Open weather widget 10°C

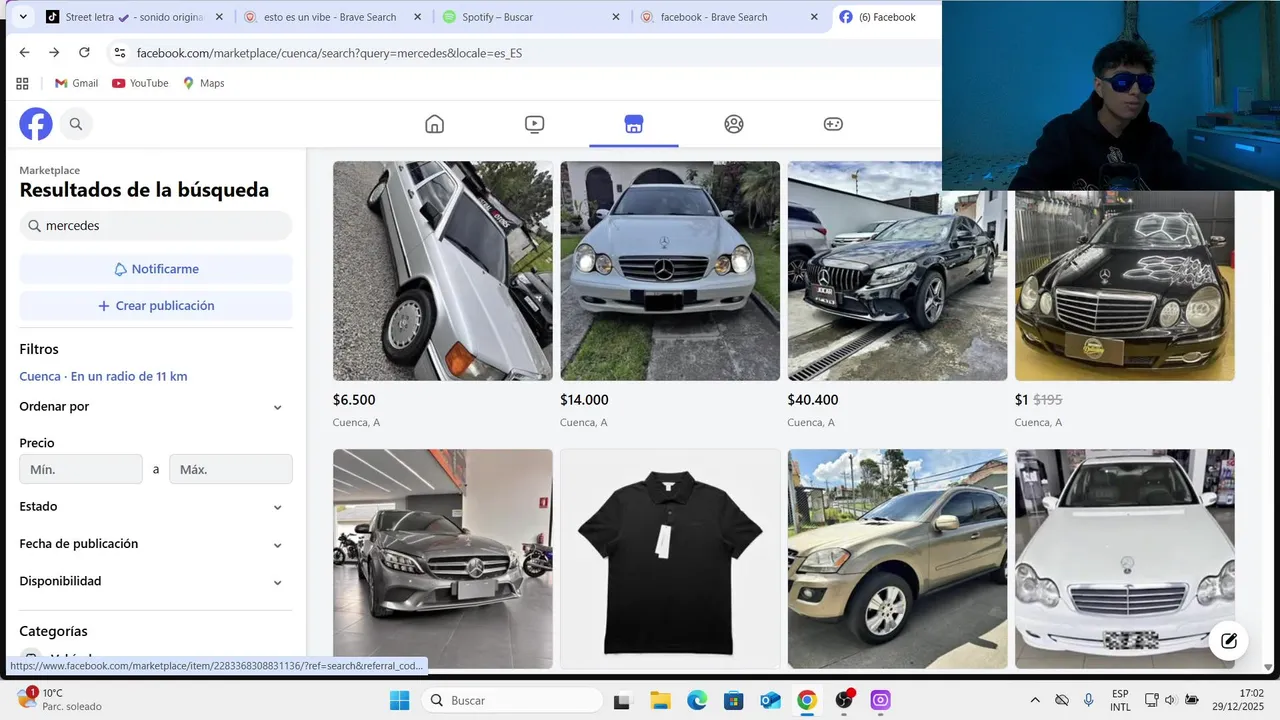pos(60,699)
